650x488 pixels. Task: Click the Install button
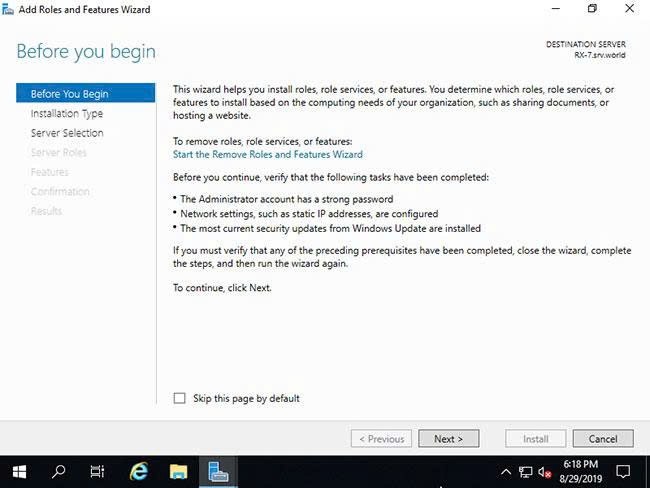tap(536, 438)
